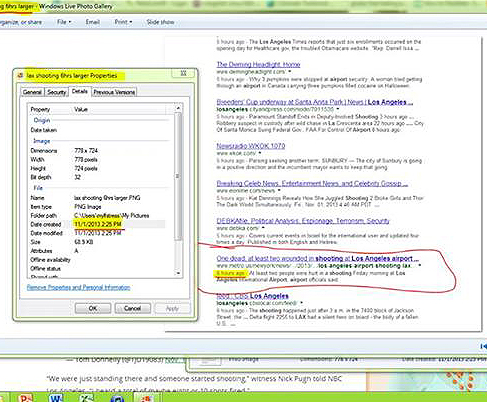Screen dimensions: 487x402
Task: Click OK in the Properties dialog
Action: (93, 308)
